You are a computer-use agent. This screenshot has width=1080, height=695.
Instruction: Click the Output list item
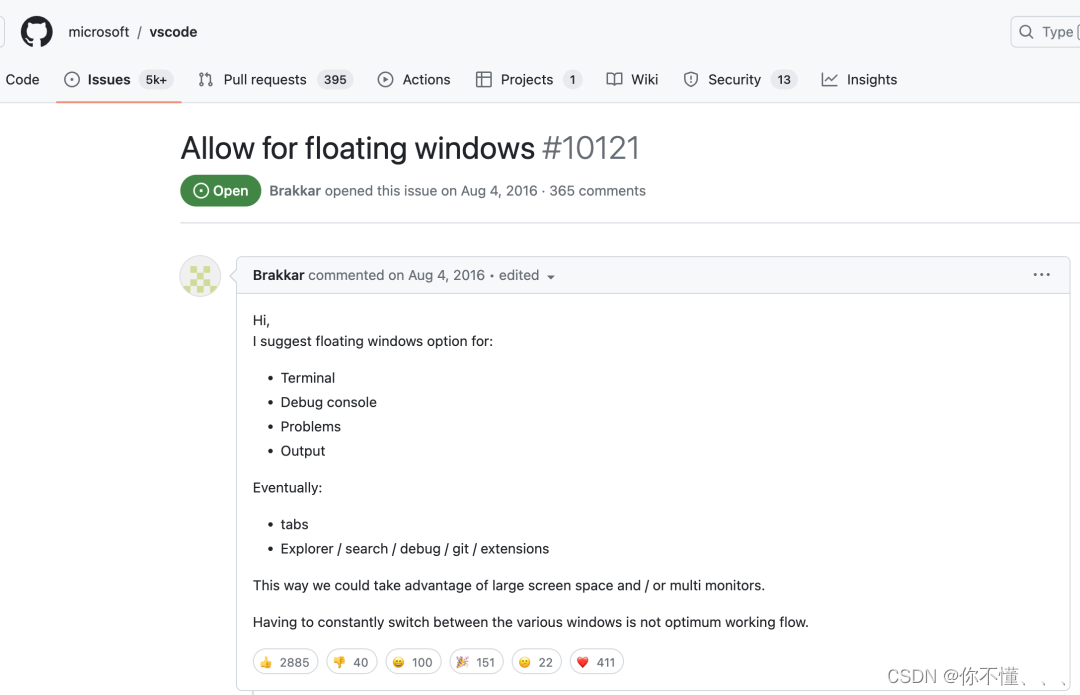[302, 451]
